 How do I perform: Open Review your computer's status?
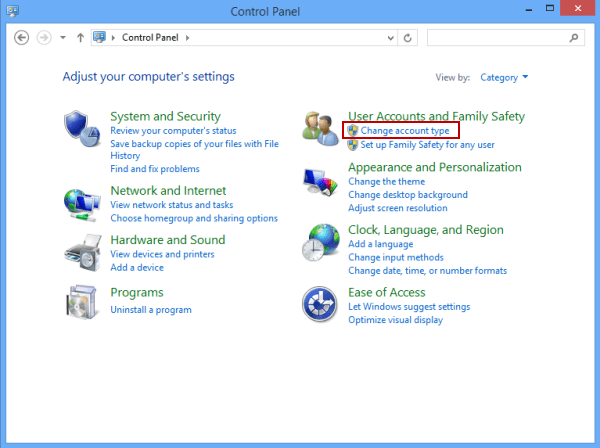click(173, 130)
